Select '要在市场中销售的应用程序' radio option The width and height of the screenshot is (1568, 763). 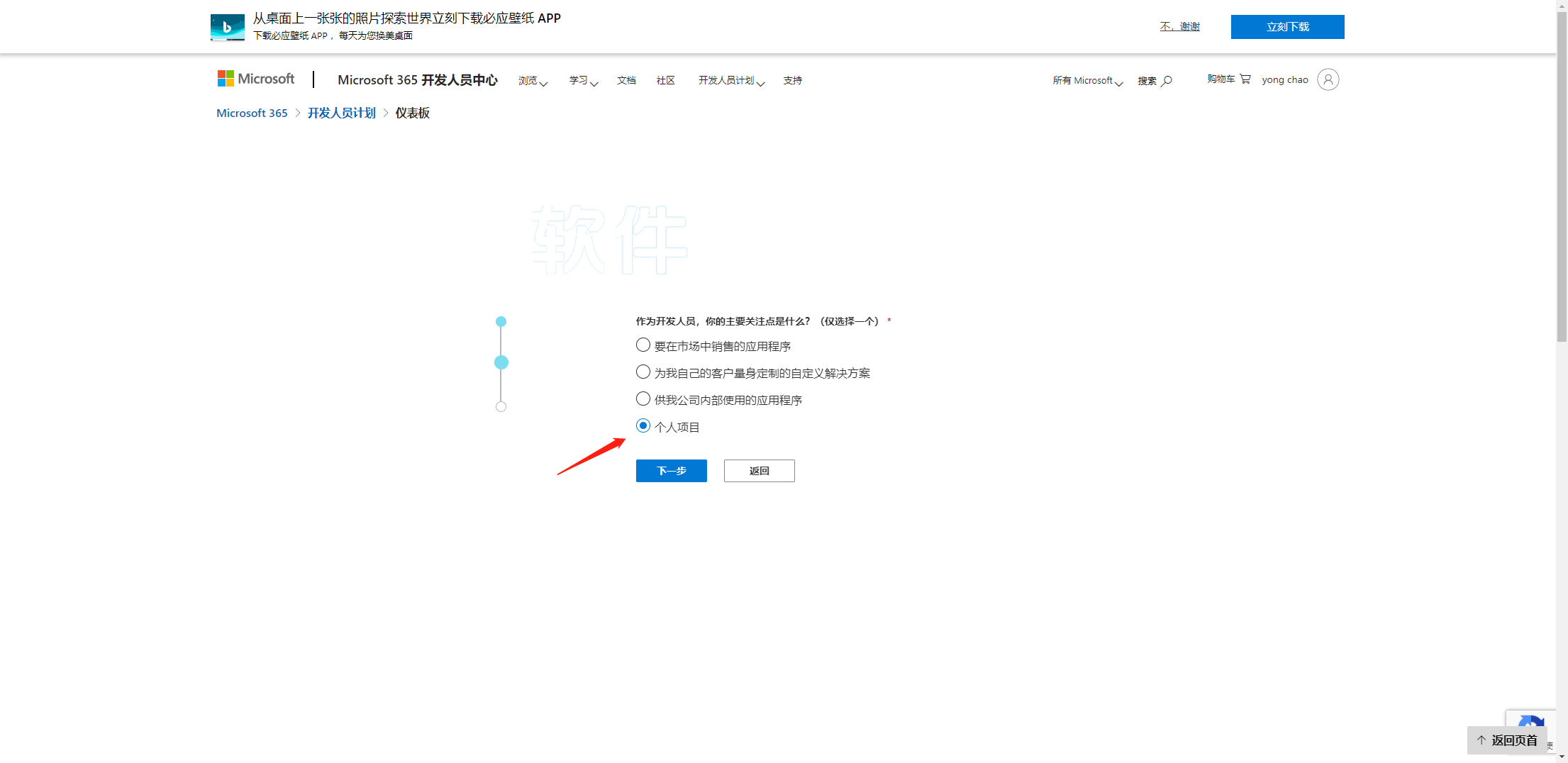click(x=643, y=345)
